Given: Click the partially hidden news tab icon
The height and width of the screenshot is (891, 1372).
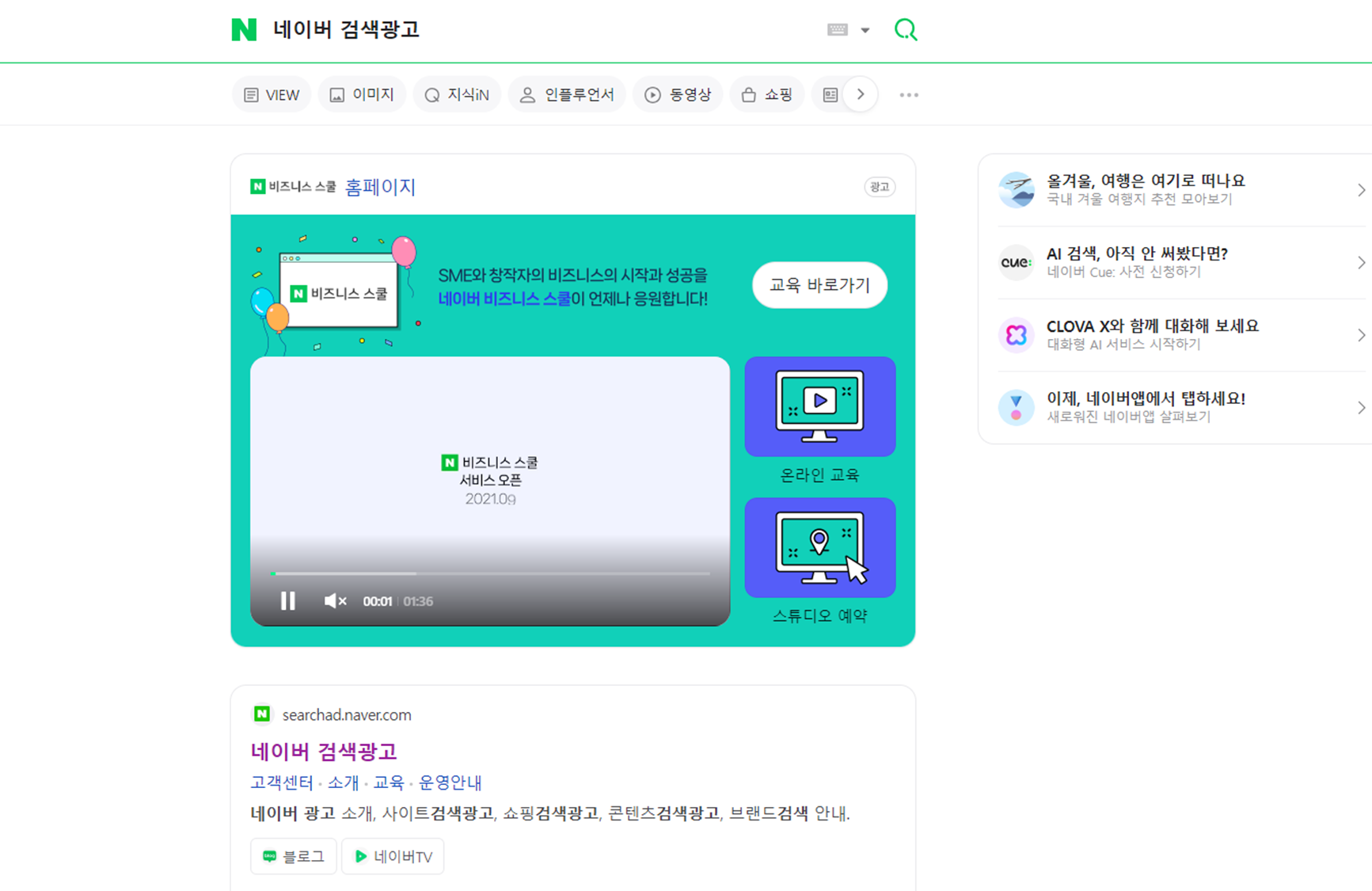Looking at the screenshot, I should click(830, 95).
